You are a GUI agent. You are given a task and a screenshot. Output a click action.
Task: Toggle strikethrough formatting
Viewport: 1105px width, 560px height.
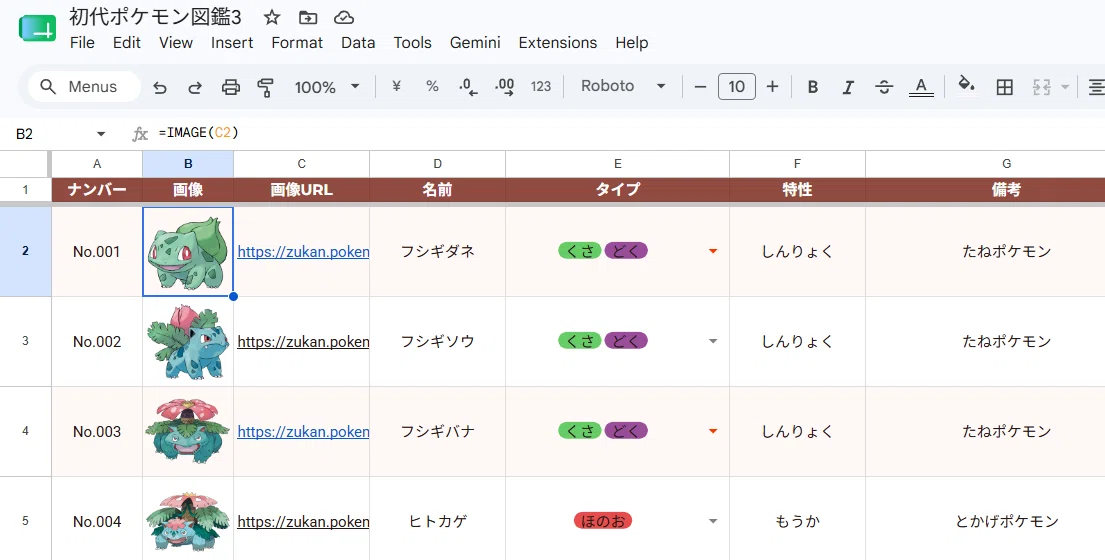pyautogui.click(x=884, y=86)
